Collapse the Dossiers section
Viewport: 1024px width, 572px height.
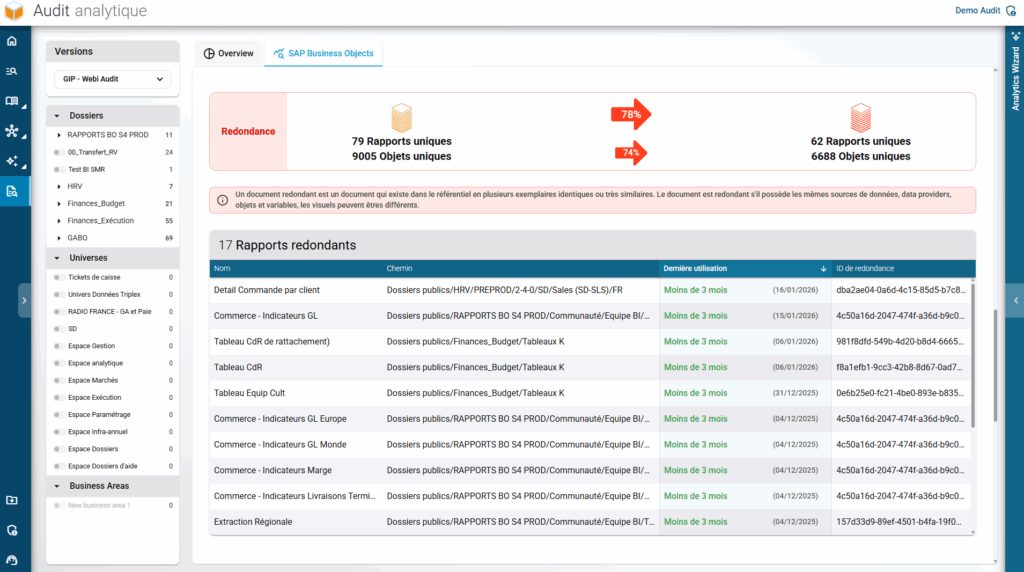(x=57, y=116)
